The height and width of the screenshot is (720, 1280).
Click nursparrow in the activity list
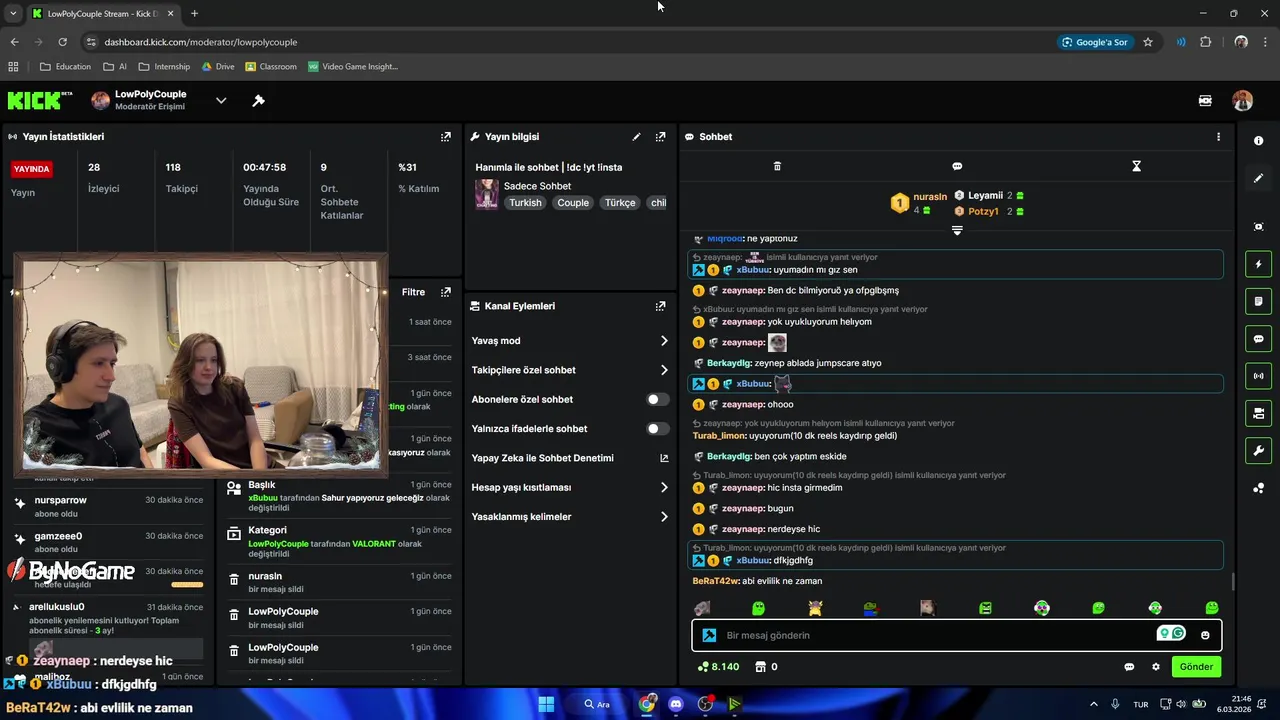coord(60,500)
